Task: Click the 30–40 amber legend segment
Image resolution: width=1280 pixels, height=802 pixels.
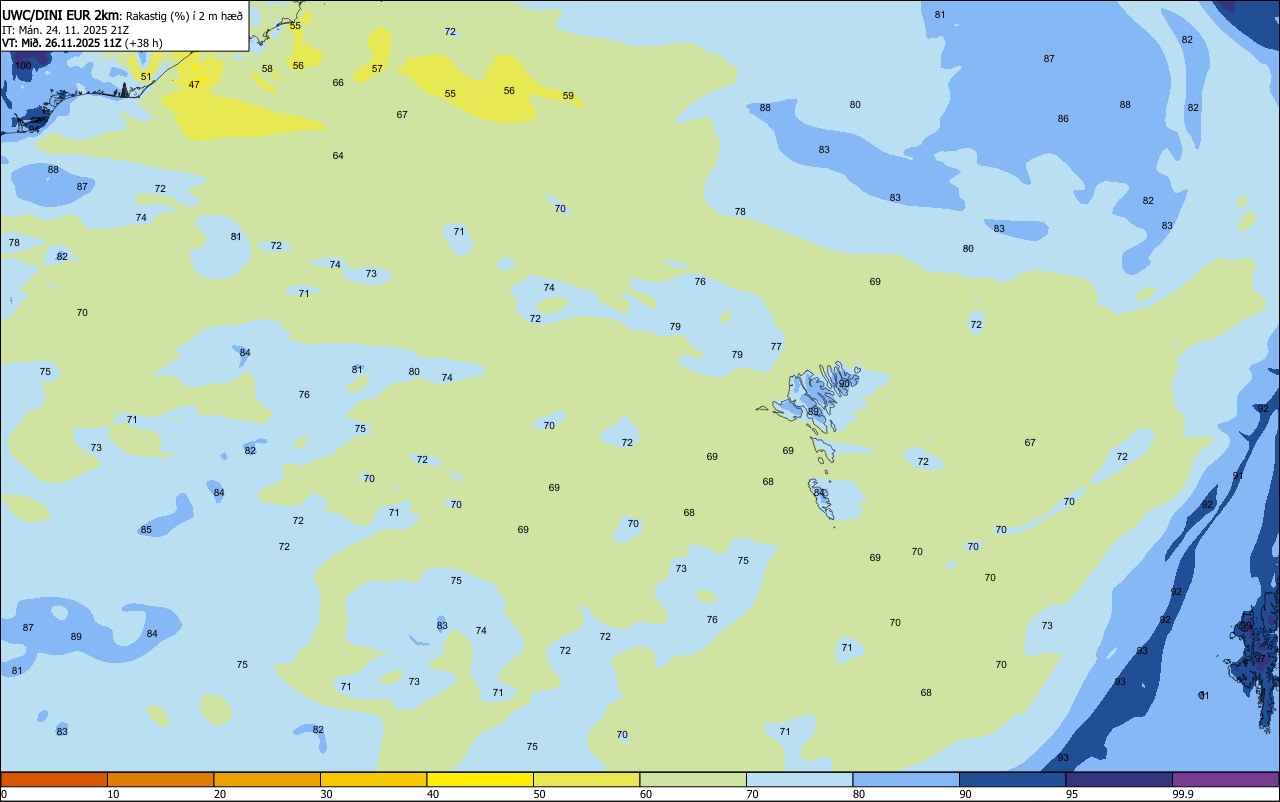Action: (x=373, y=779)
